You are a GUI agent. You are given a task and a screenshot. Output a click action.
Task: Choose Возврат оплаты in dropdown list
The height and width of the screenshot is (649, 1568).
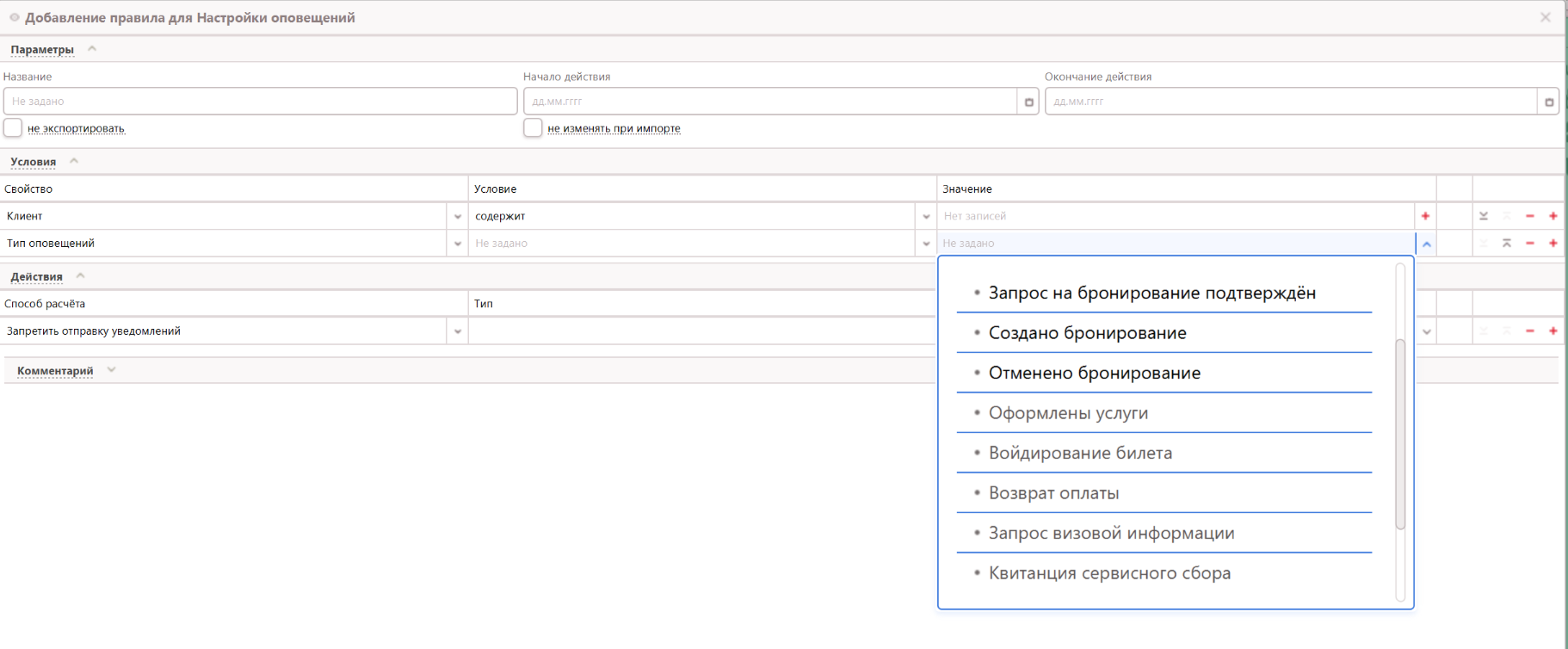(x=1053, y=493)
